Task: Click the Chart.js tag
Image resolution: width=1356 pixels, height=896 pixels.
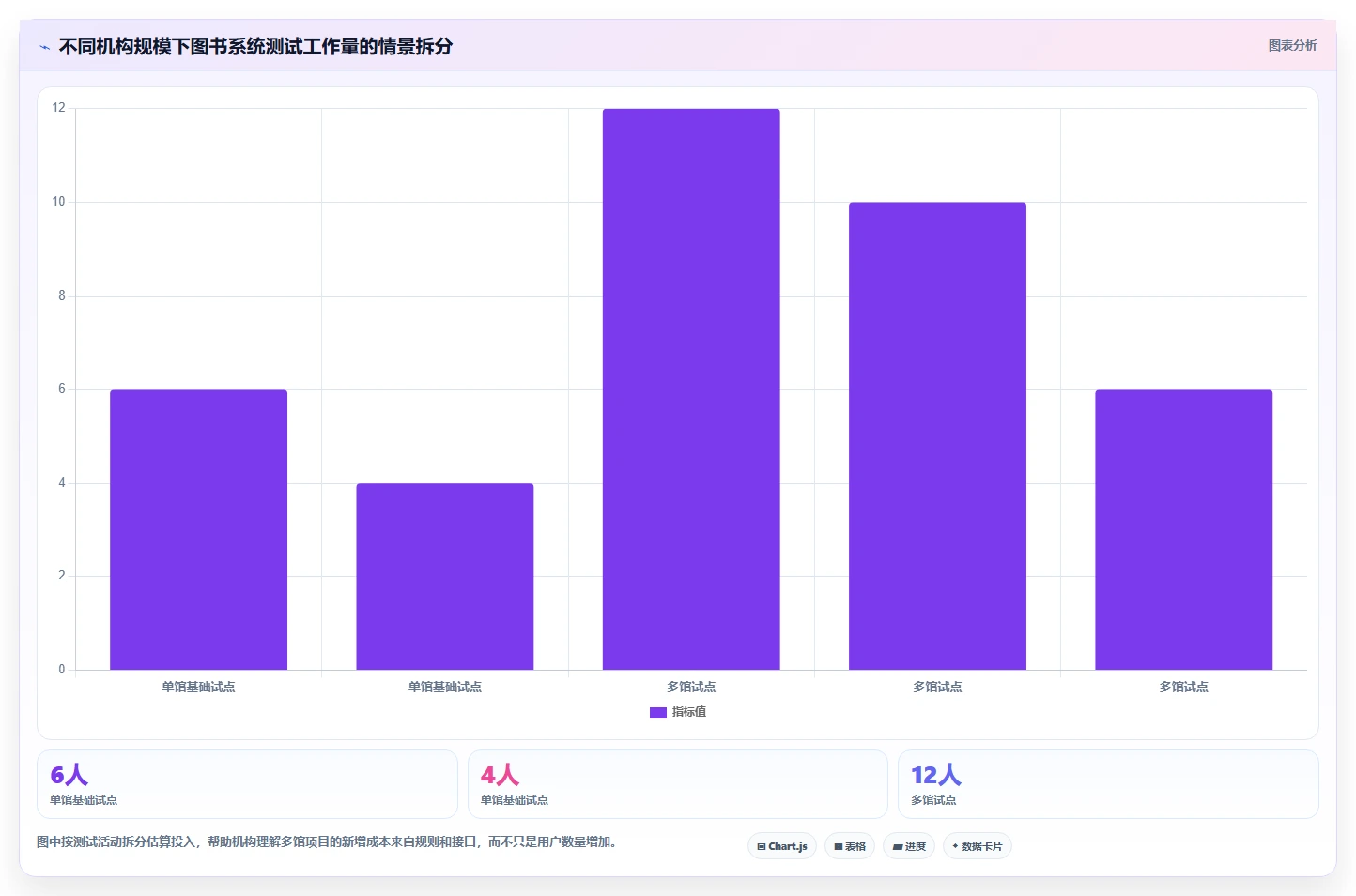Action: [x=782, y=846]
